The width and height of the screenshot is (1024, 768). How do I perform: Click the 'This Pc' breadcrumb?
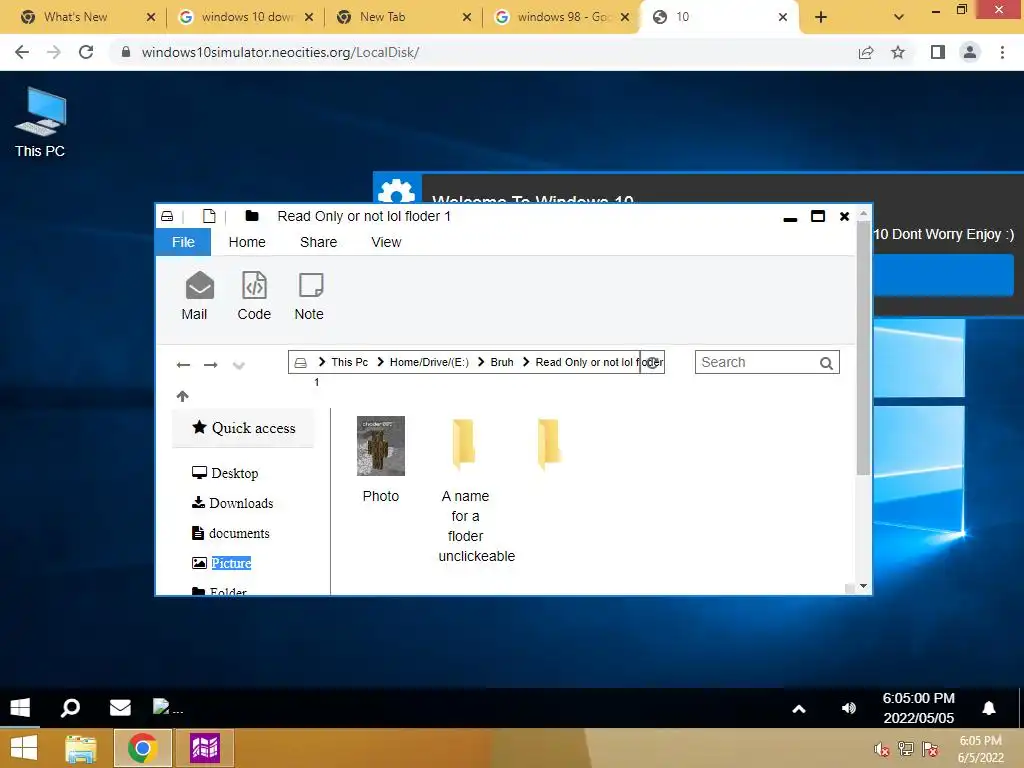coord(349,362)
